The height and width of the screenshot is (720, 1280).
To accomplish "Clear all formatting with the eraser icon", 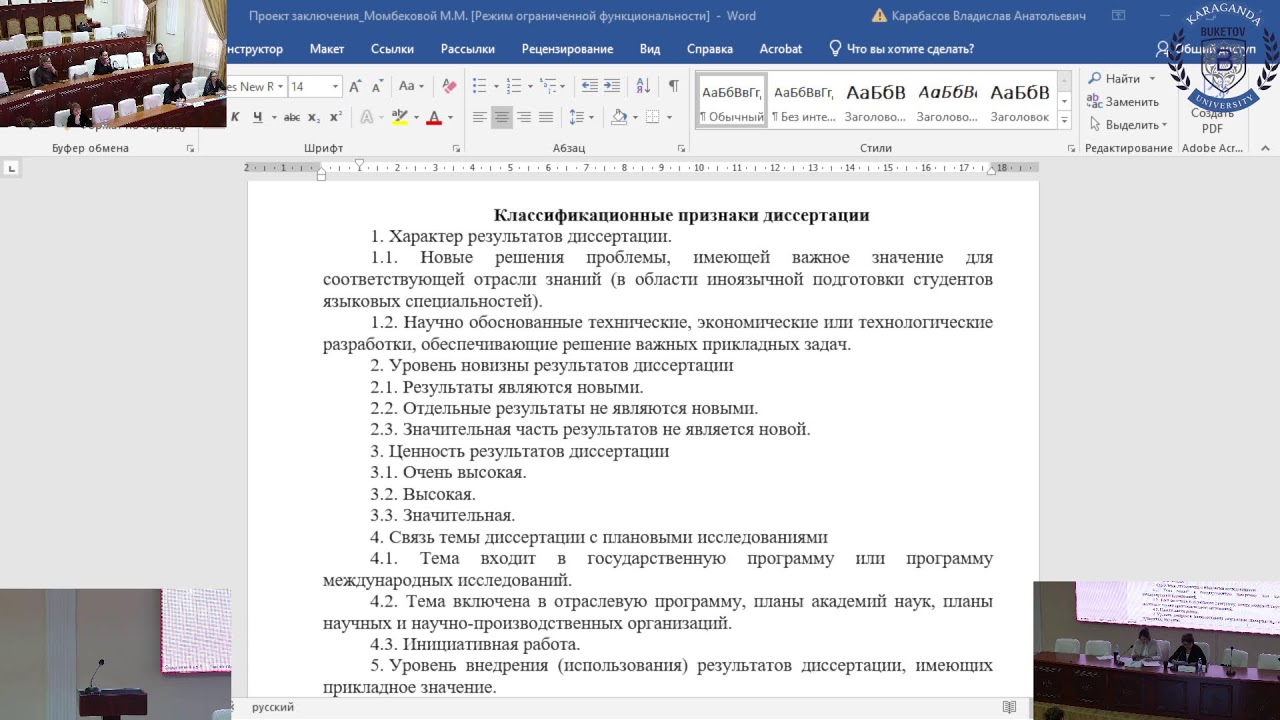I will [x=450, y=86].
